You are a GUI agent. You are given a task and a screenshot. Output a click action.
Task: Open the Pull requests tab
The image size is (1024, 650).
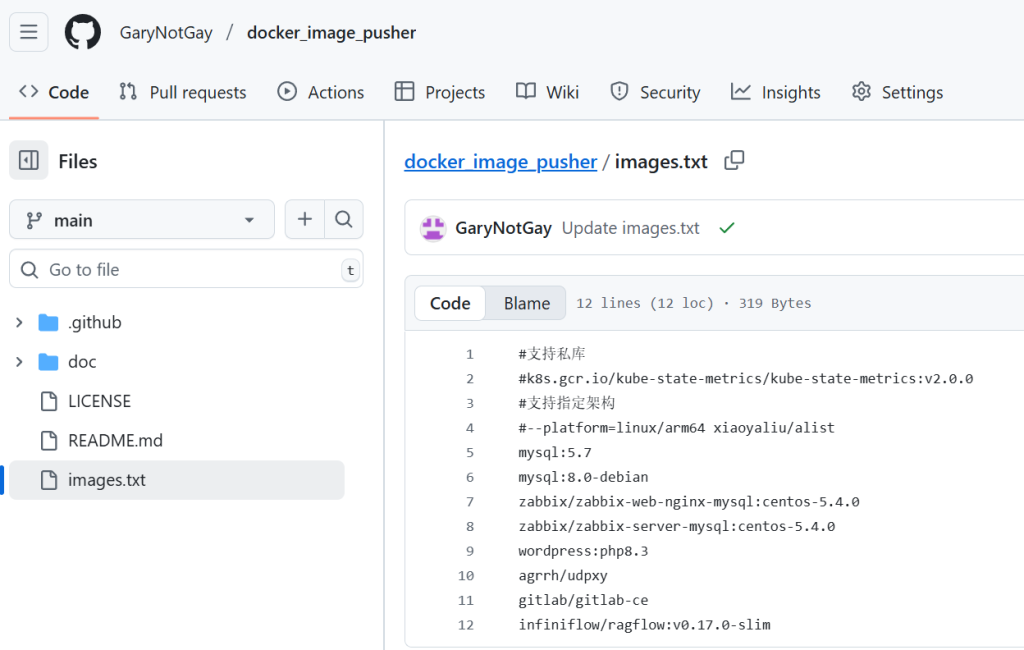coord(182,92)
